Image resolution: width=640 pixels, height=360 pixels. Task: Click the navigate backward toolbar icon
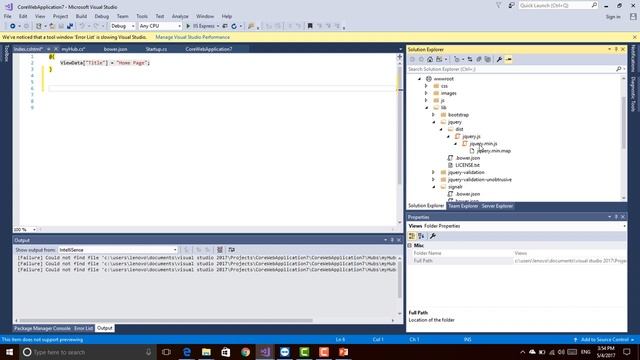point(13,26)
